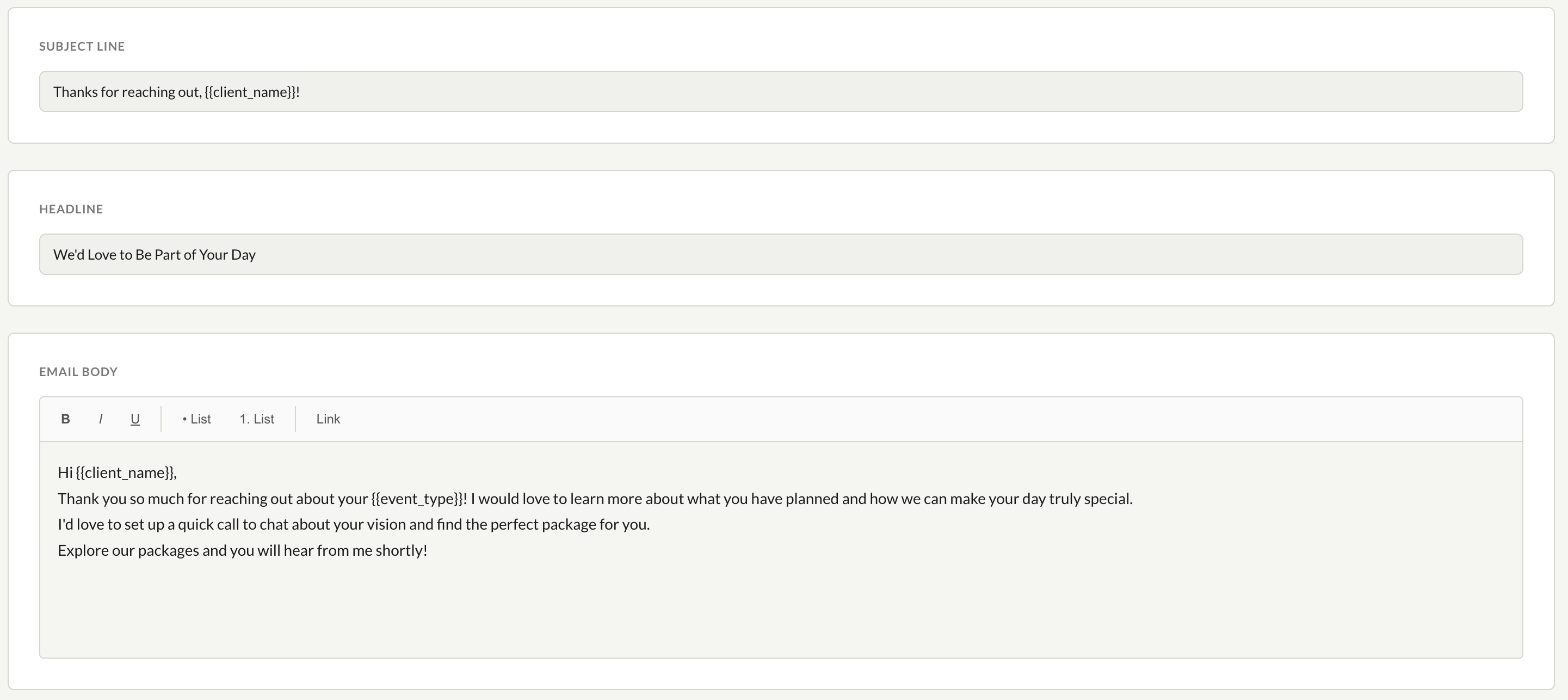Image resolution: width=1568 pixels, height=700 pixels.
Task: Select the EMAIL BODY section label
Action: tap(78, 372)
